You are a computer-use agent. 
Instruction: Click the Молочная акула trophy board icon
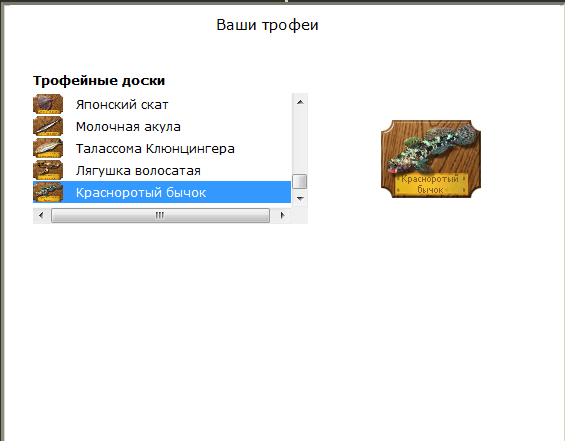(48, 126)
